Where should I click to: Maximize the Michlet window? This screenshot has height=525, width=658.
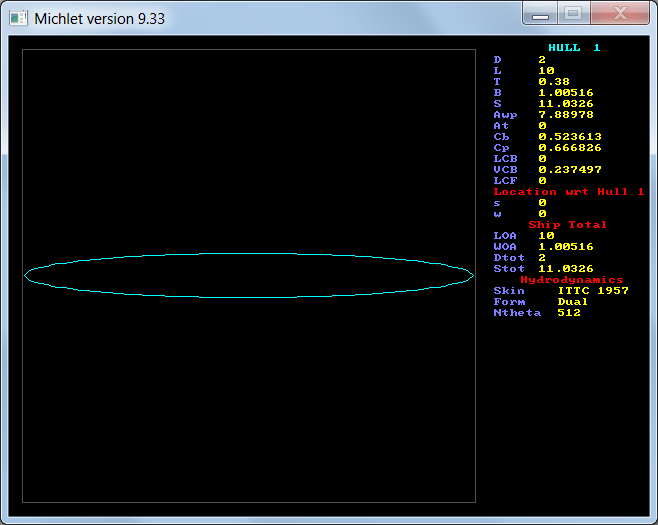[x=572, y=14]
